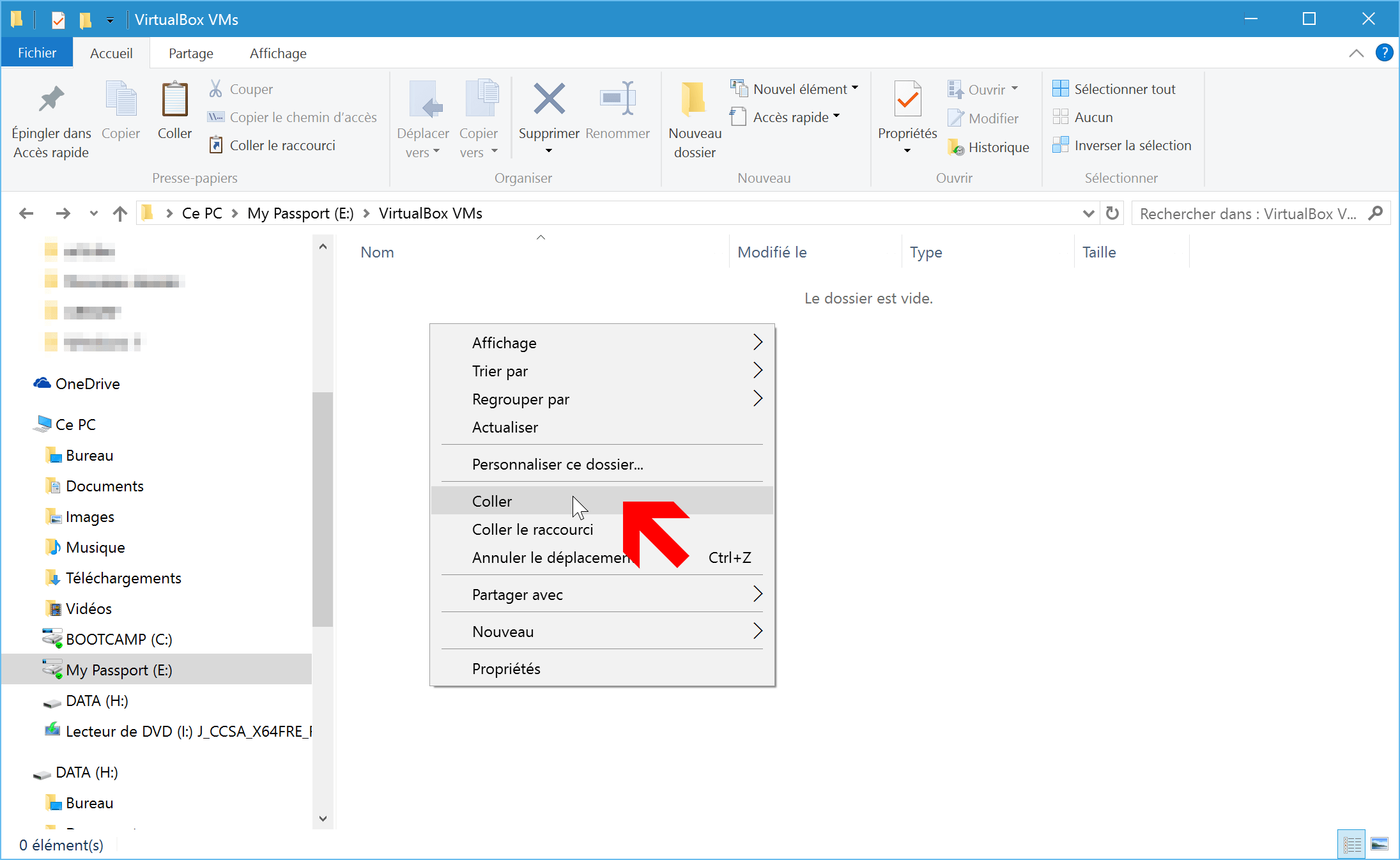The width and height of the screenshot is (1400, 860).
Task: Open the Partage ribbon tab
Action: tap(191, 54)
